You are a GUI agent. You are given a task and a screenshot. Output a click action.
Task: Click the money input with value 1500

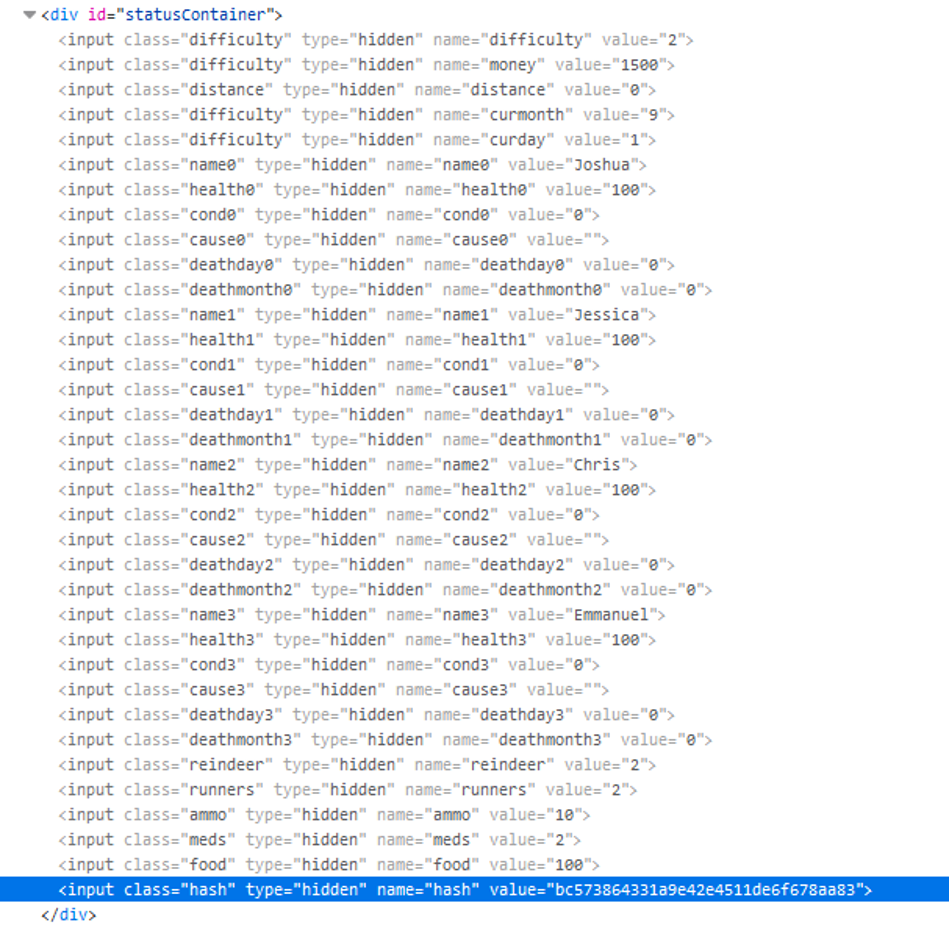[366, 65]
